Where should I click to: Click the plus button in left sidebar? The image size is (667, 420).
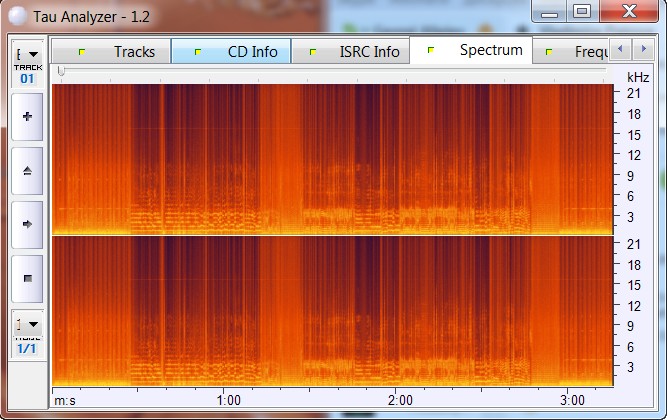pos(27,117)
